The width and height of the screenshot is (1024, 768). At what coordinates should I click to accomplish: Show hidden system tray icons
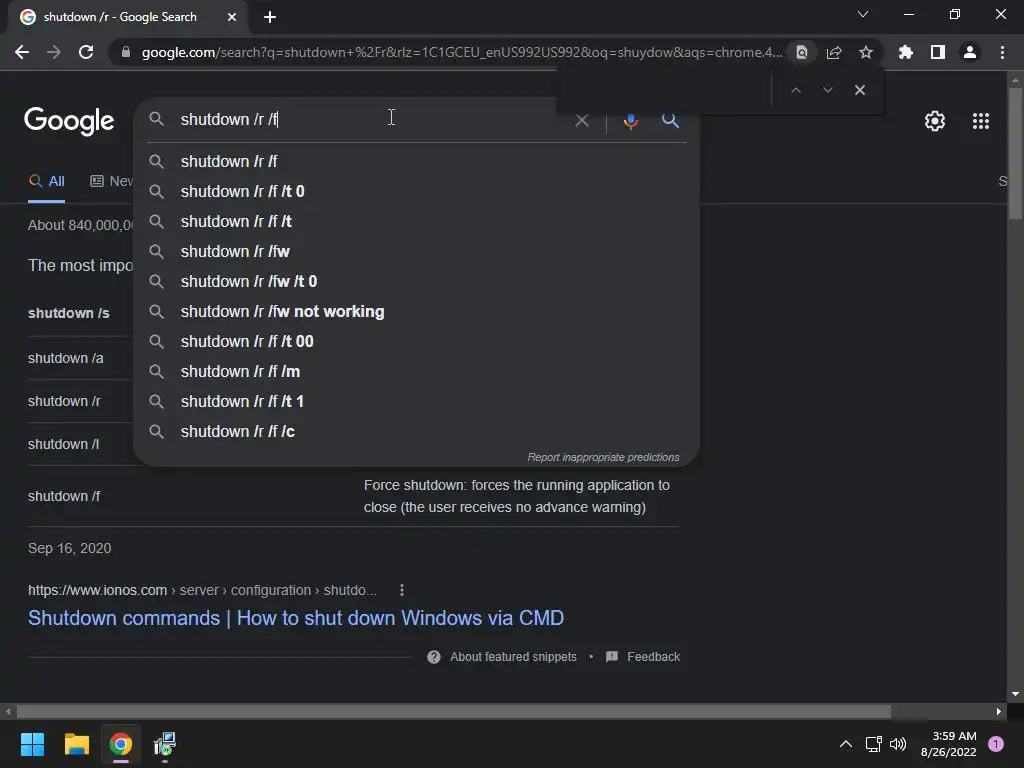[845, 744]
